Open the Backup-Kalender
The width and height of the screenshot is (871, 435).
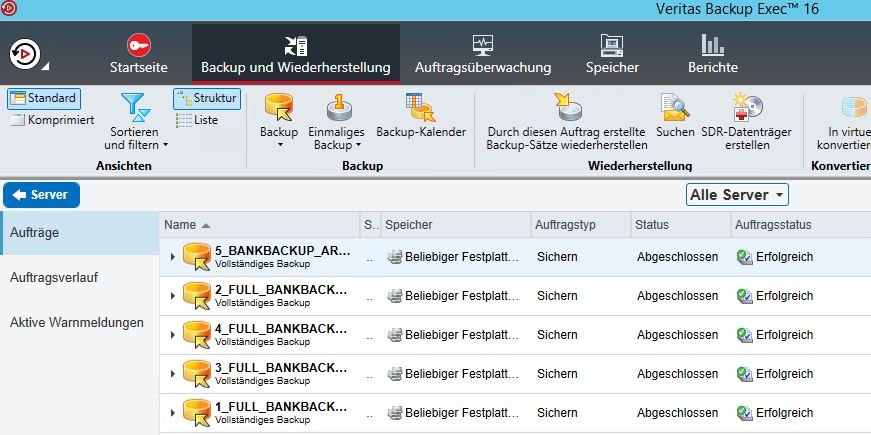coord(421,116)
